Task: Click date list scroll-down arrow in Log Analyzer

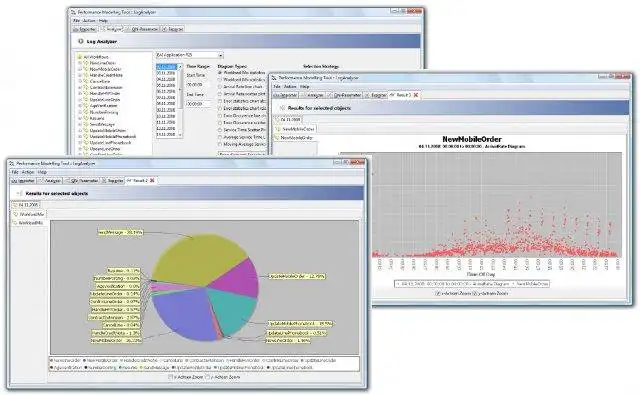Action: point(180,135)
